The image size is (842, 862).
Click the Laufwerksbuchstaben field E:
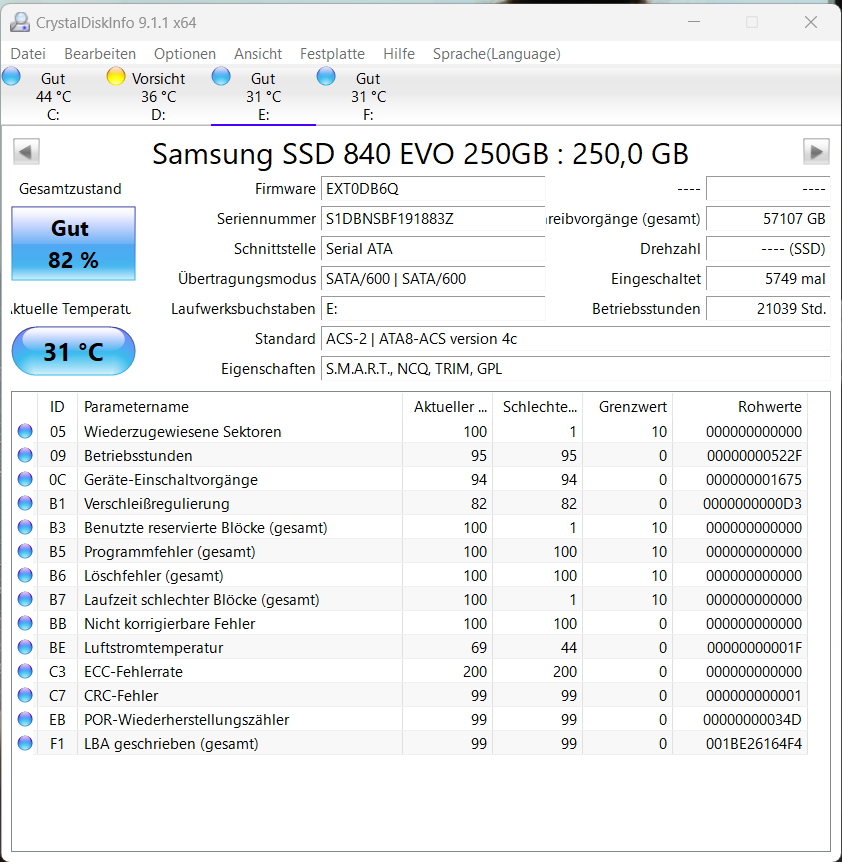tap(433, 309)
